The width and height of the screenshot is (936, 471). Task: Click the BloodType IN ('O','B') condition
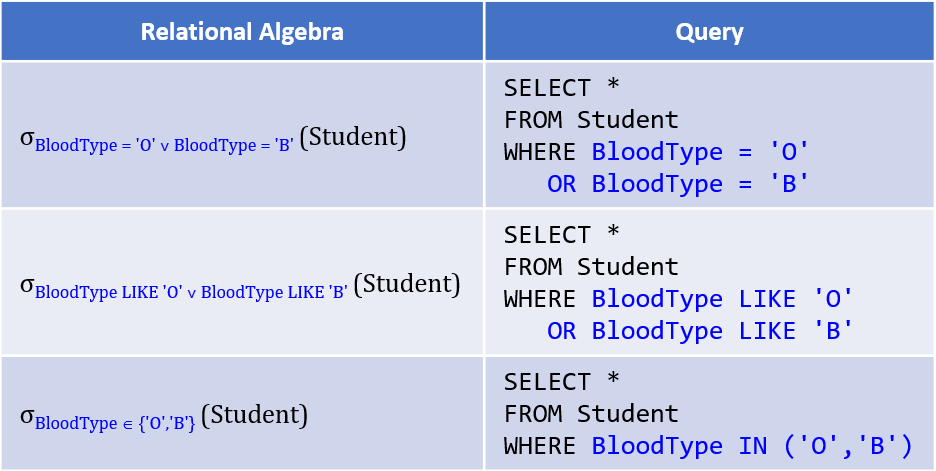click(x=753, y=446)
